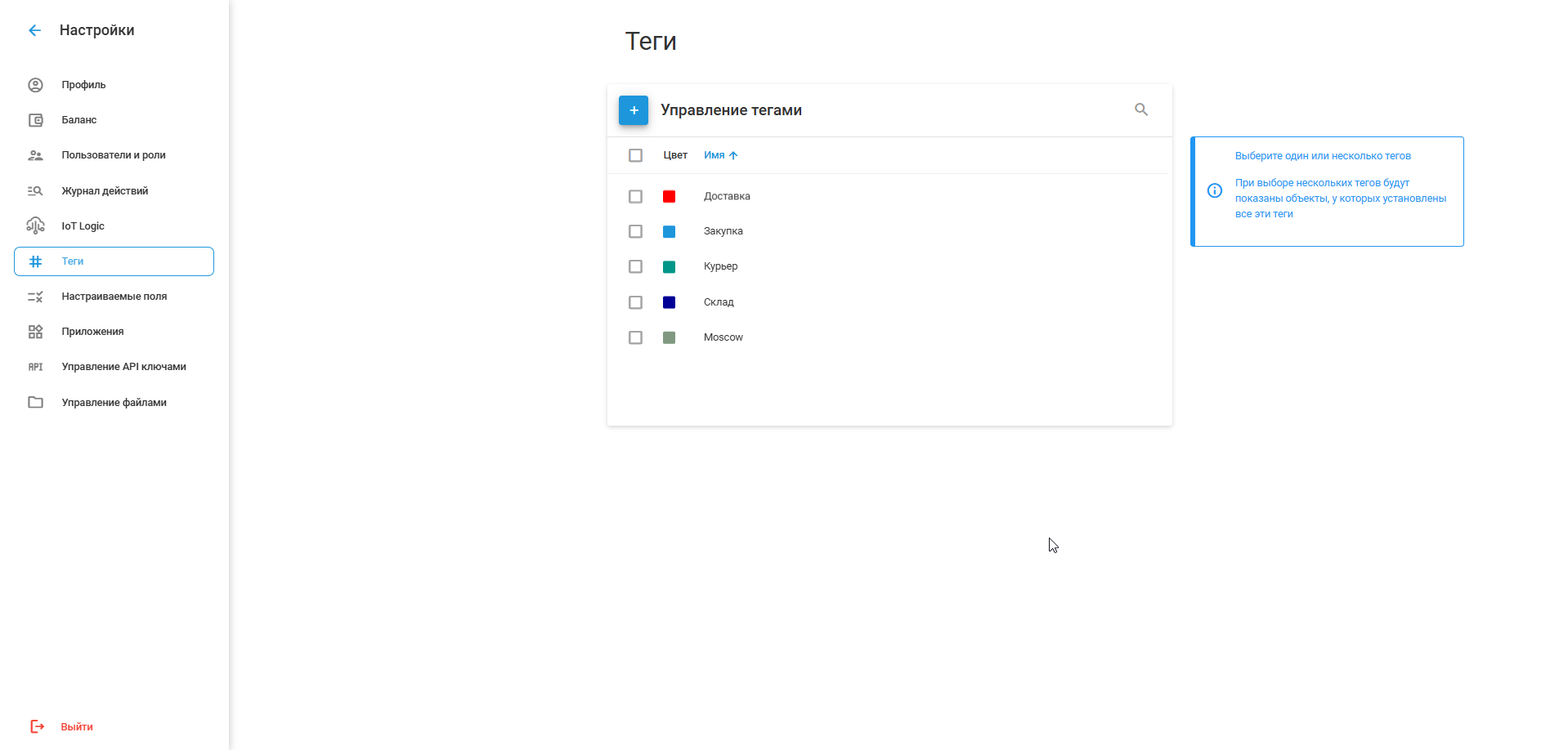The image size is (1568, 750).
Task: Click the Выйти logout button
Action: click(76, 727)
